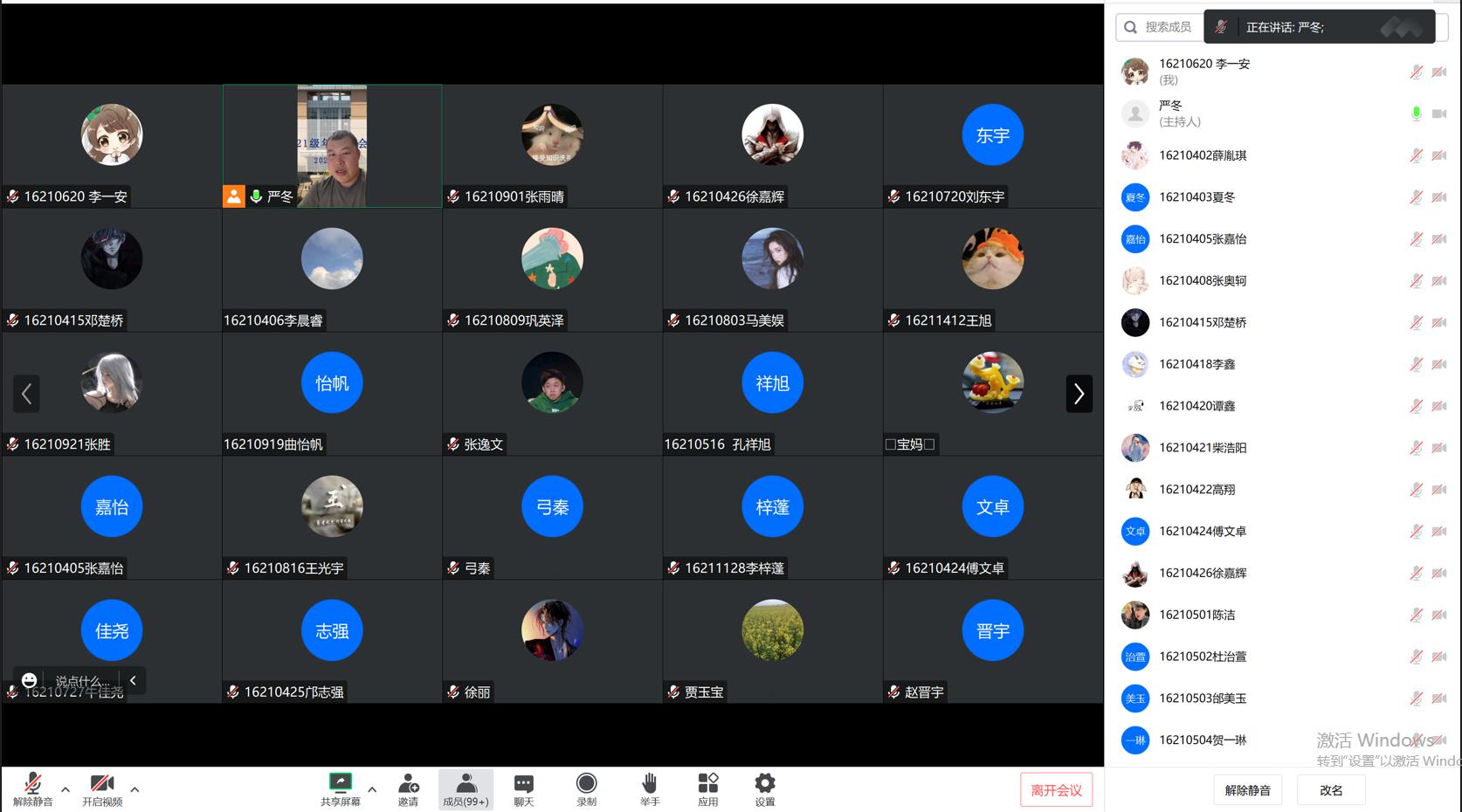1462x812 pixels.
Task: Click the leave meeting button
Action: [1056, 790]
